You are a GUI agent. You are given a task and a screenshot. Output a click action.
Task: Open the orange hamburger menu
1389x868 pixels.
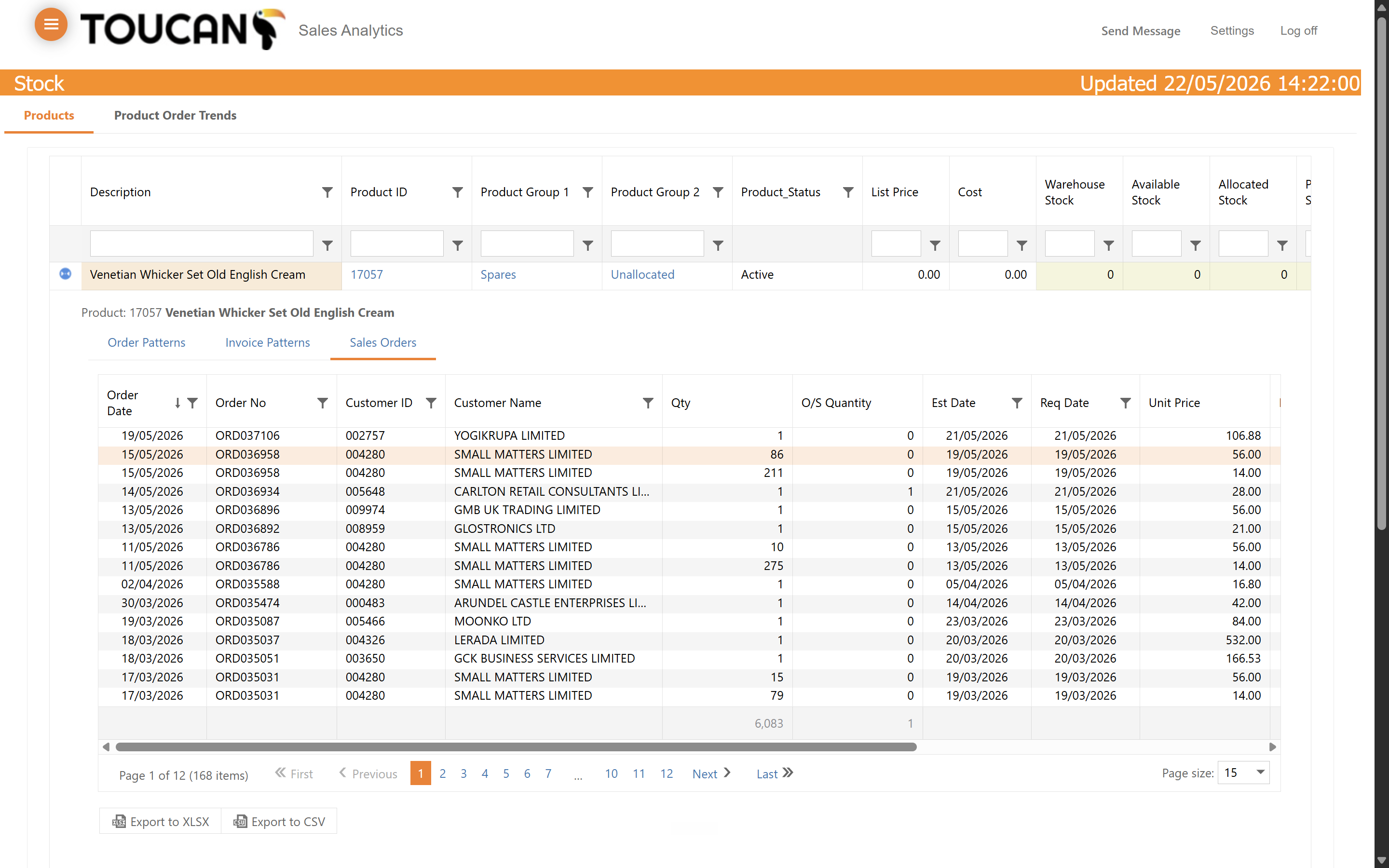pyautogui.click(x=51, y=25)
